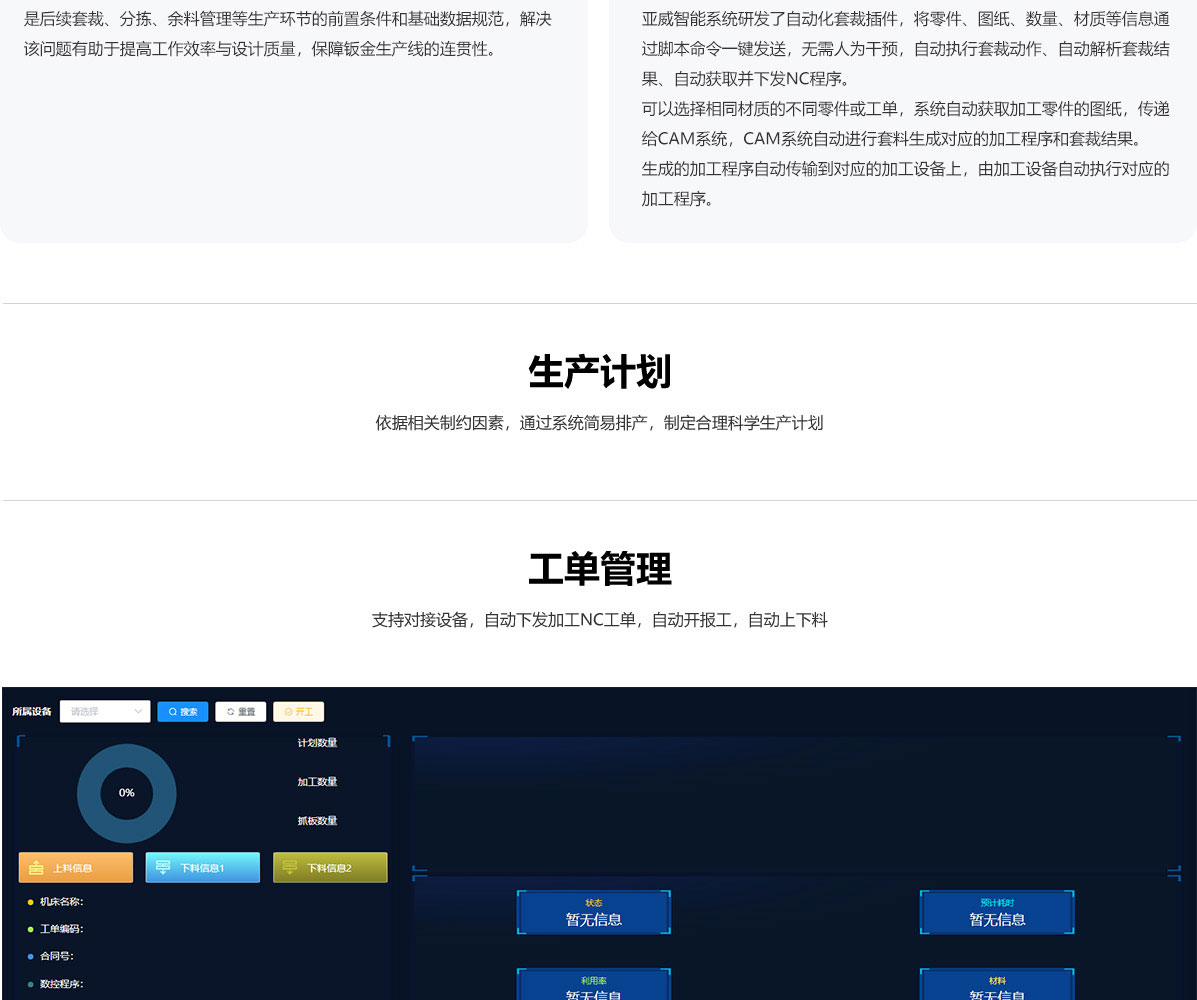Viewport: 1197px width, 1000px height.
Task: Click the 数控程序 row
Action: (x=61, y=984)
